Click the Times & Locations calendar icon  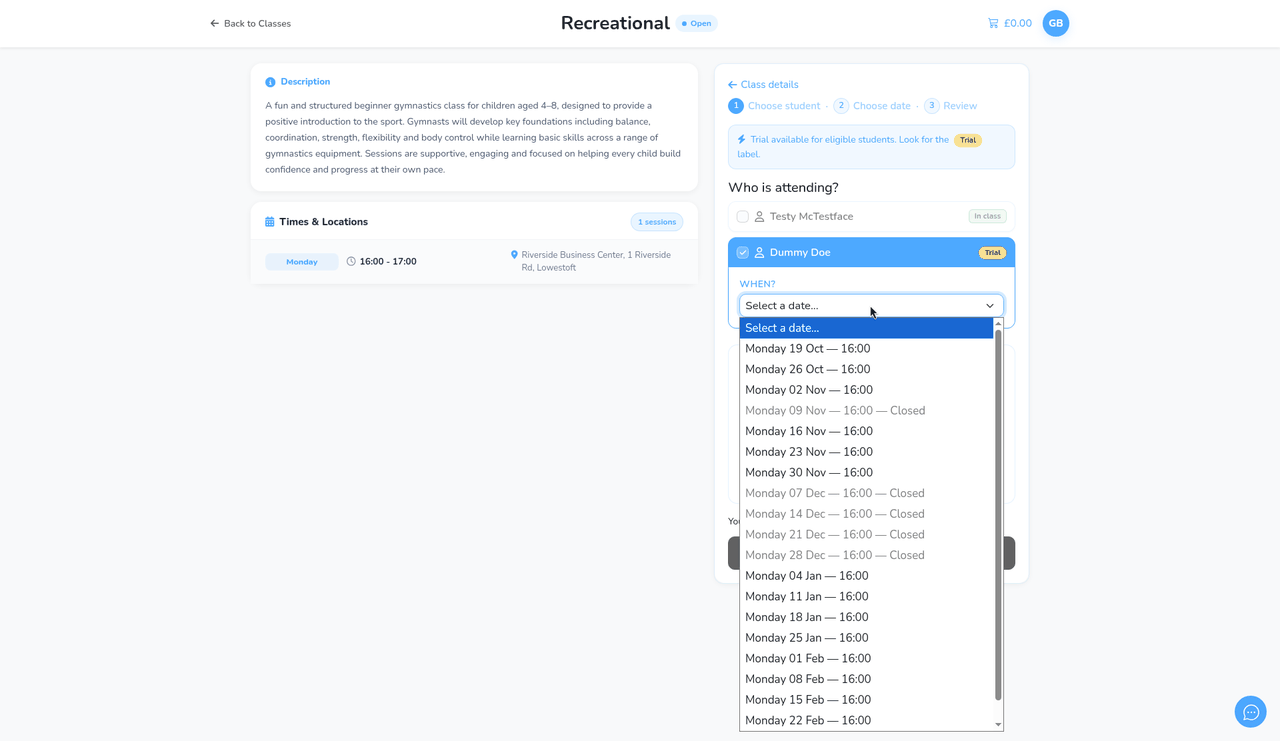point(269,222)
